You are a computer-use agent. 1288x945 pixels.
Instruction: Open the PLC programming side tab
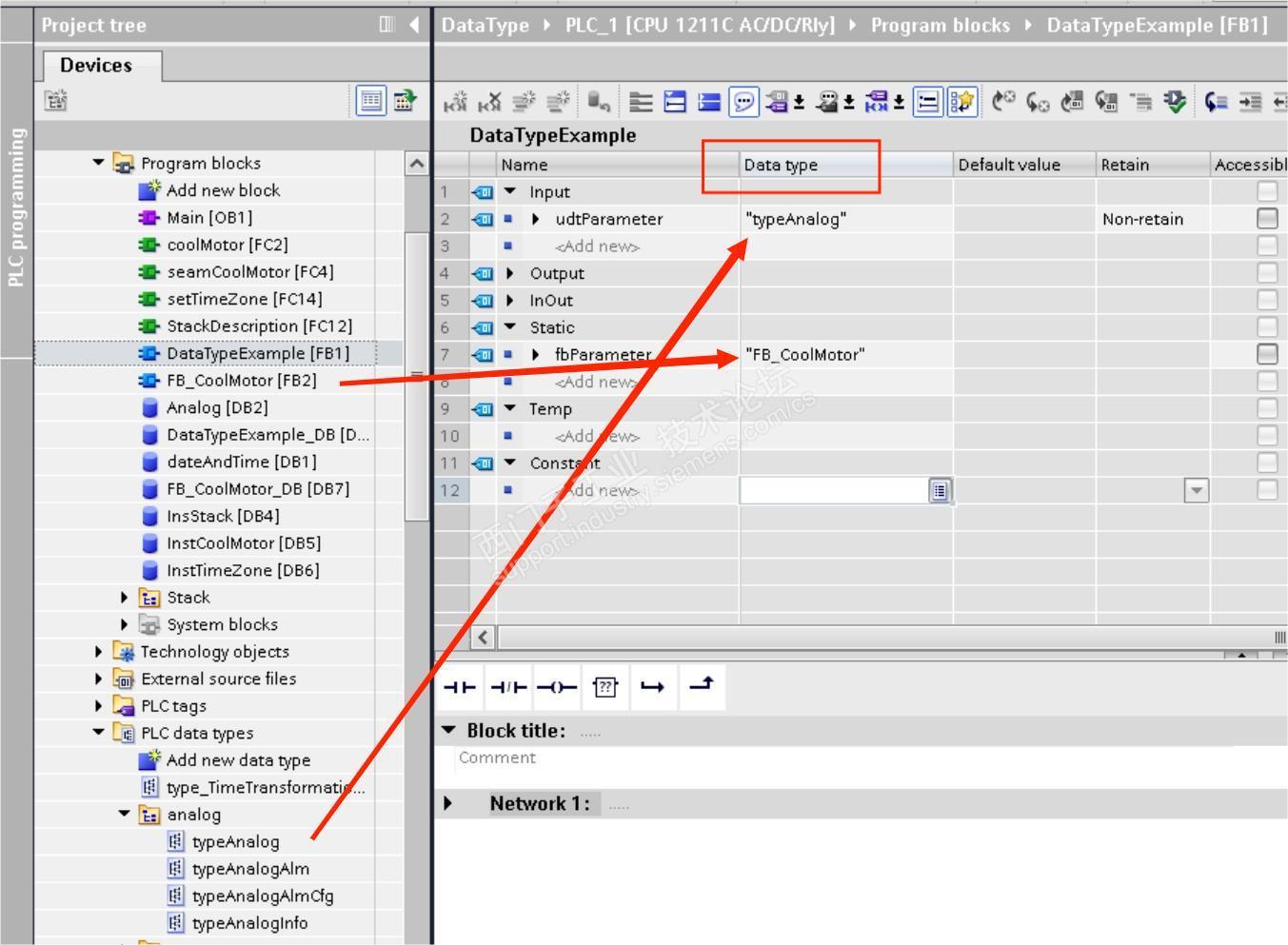click(16, 207)
